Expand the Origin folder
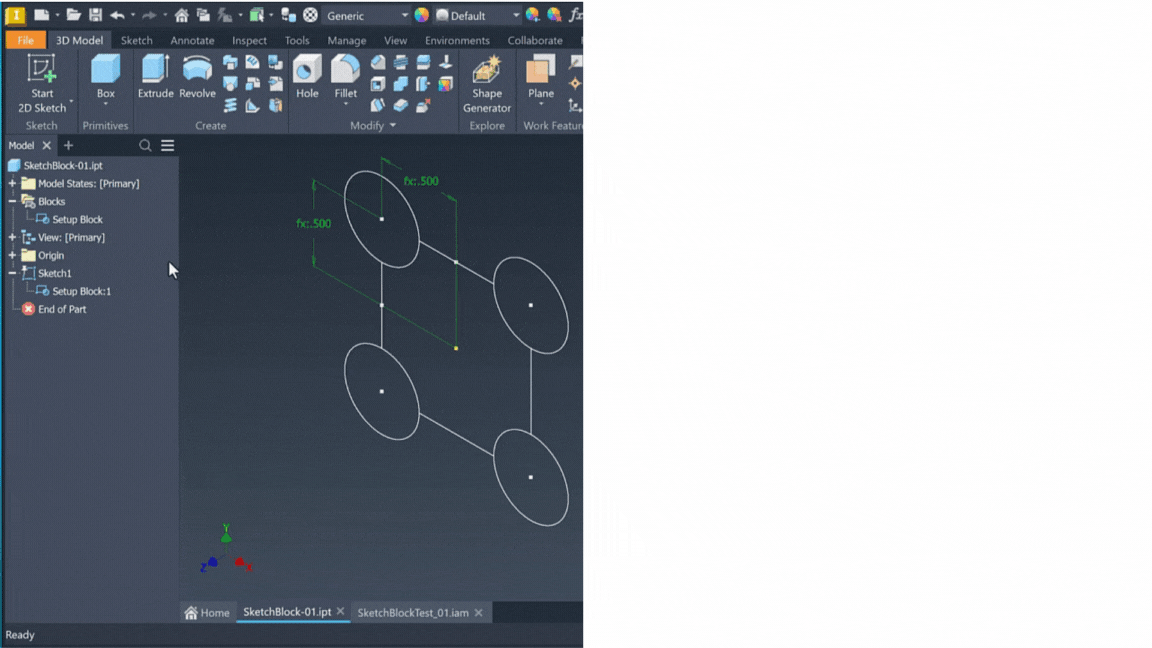The height and width of the screenshot is (648, 1152). pyautogui.click(x=12, y=256)
